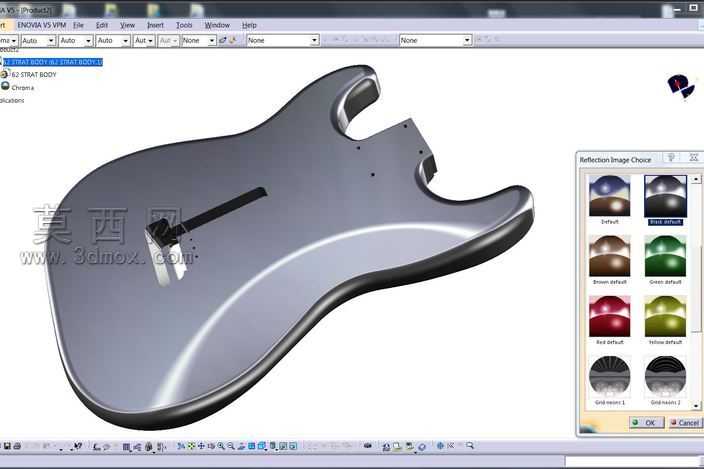Confirm with the OK button
The width and height of the screenshot is (704, 469).
click(x=647, y=422)
